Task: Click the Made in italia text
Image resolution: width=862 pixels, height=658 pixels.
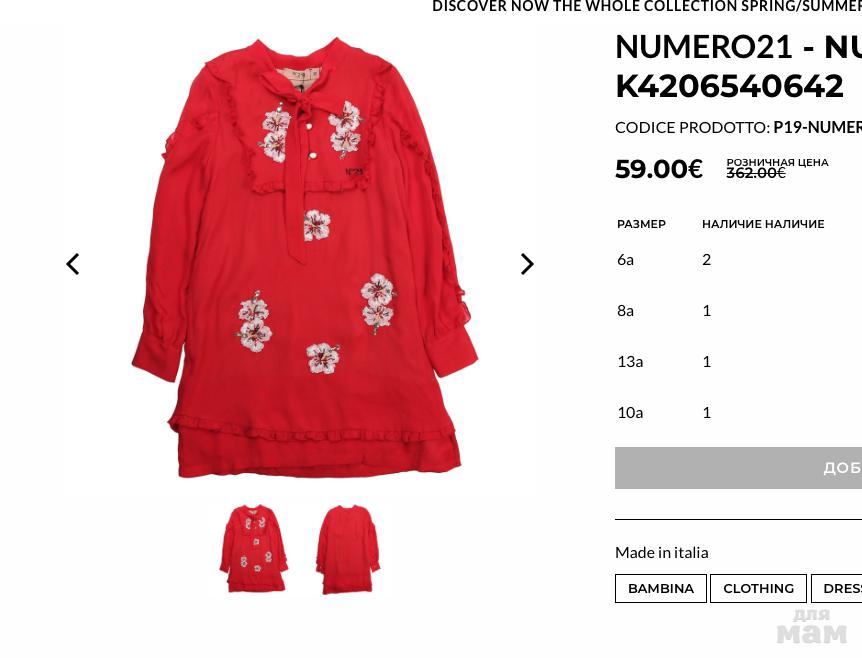Action: [661, 552]
